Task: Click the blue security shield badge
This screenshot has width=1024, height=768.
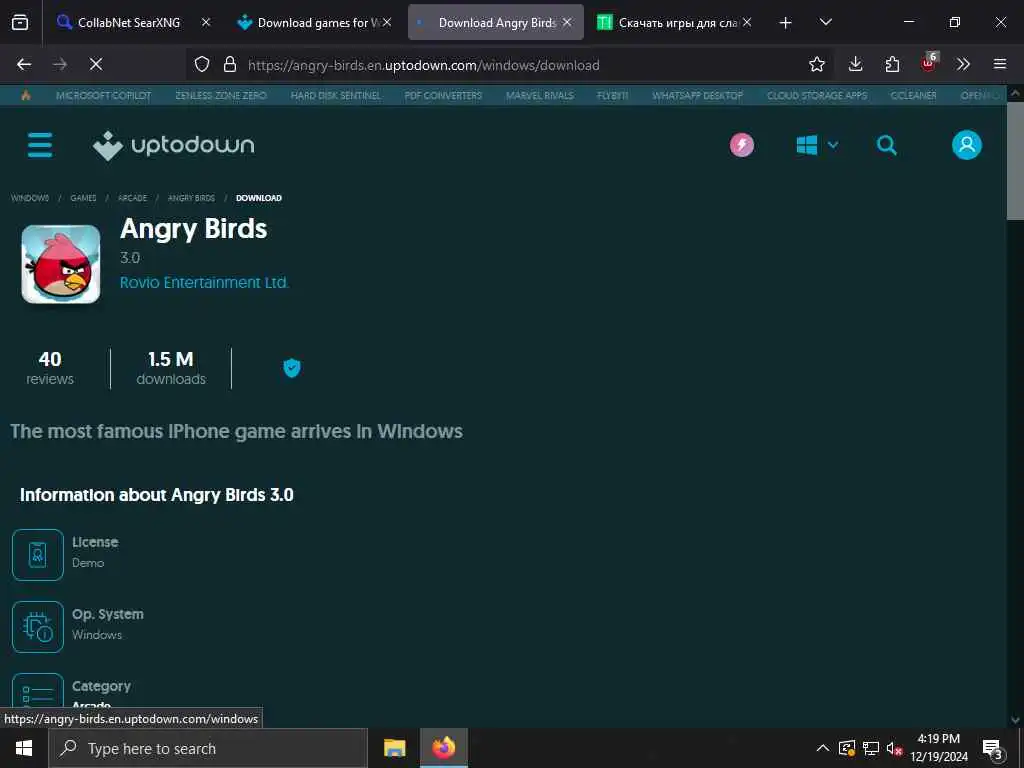Action: (x=292, y=368)
